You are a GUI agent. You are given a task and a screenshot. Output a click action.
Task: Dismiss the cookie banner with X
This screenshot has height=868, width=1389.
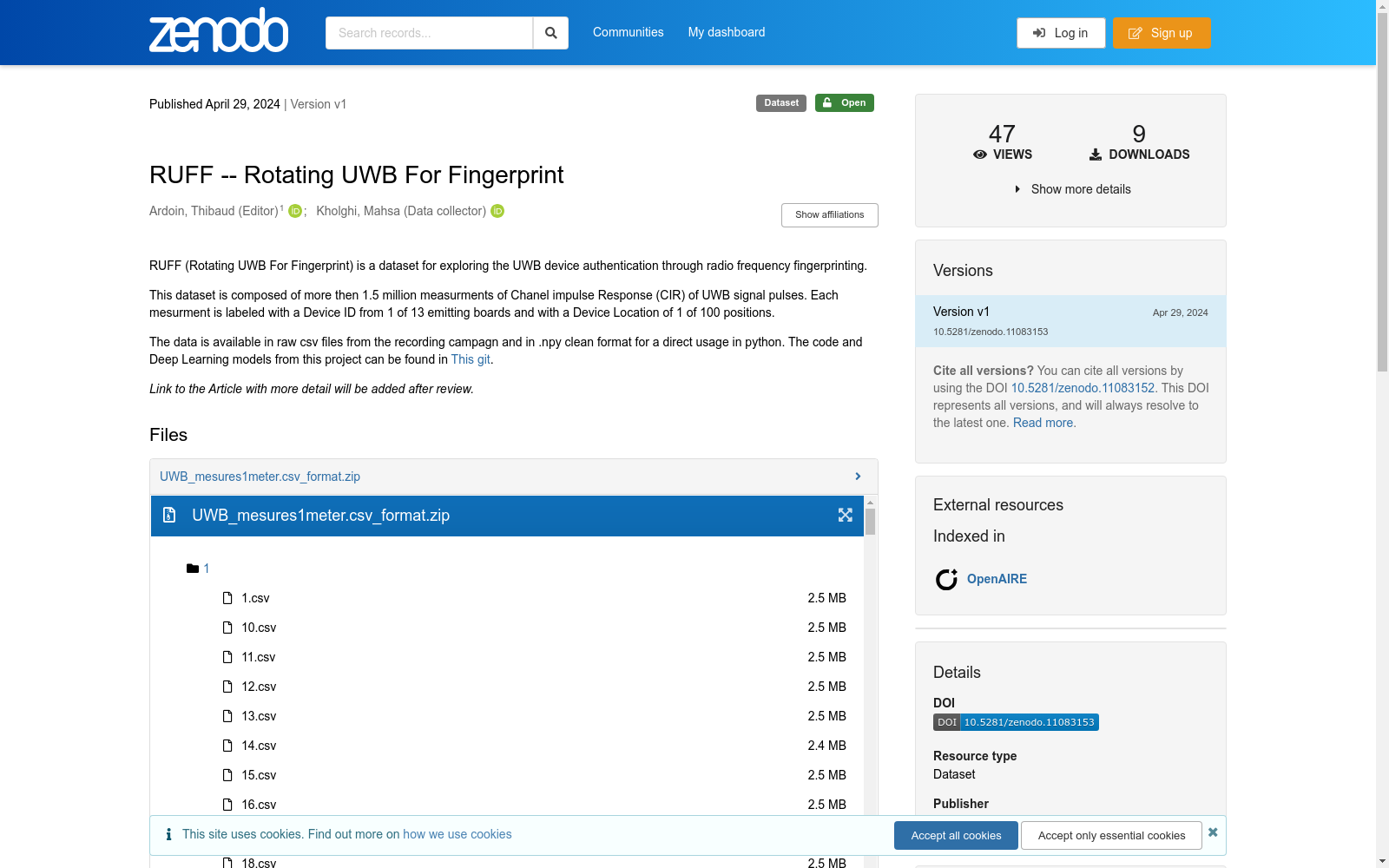coord(1213,832)
